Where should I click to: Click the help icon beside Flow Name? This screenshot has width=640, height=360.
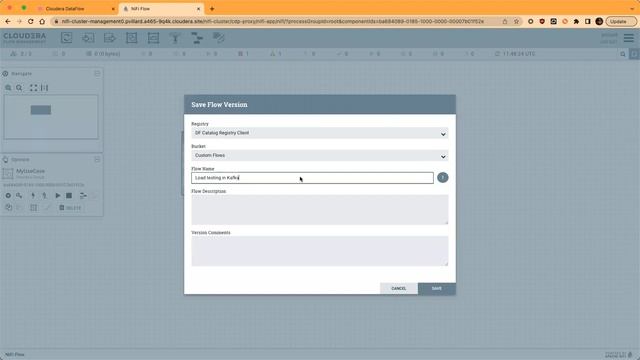pos(442,178)
